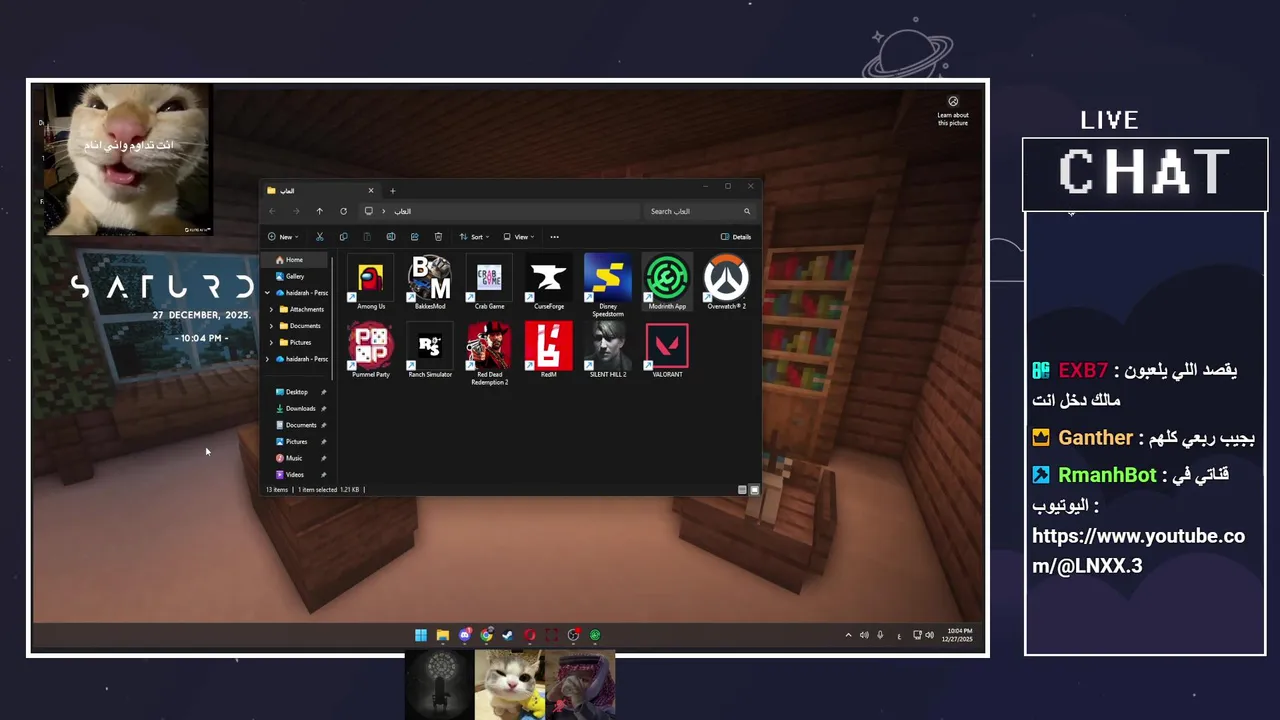Click the Refresh button in Explorer

pos(343,211)
